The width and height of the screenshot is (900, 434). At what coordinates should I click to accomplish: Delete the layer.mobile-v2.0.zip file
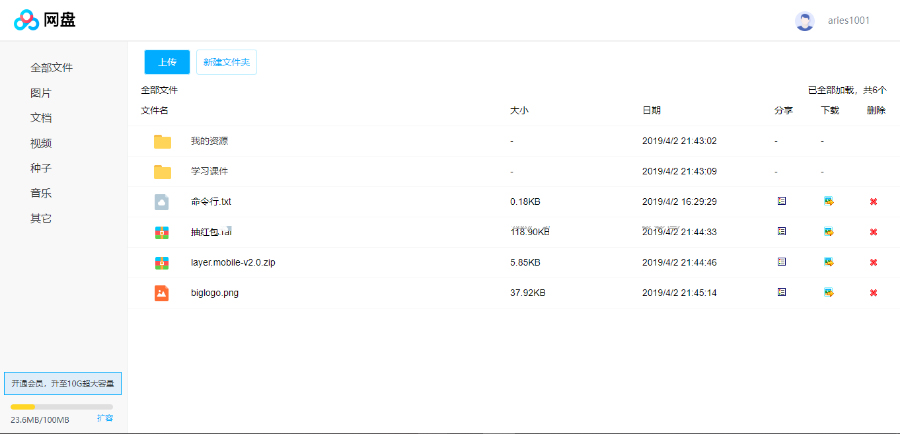point(874,262)
